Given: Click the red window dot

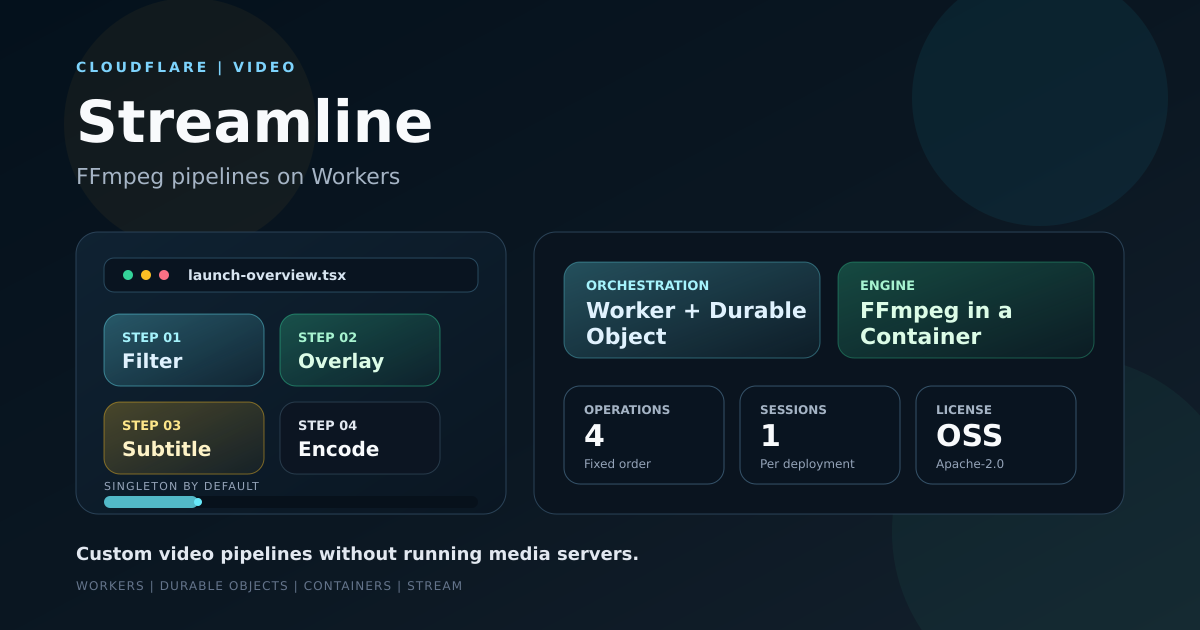Looking at the screenshot, I should 164,275.
